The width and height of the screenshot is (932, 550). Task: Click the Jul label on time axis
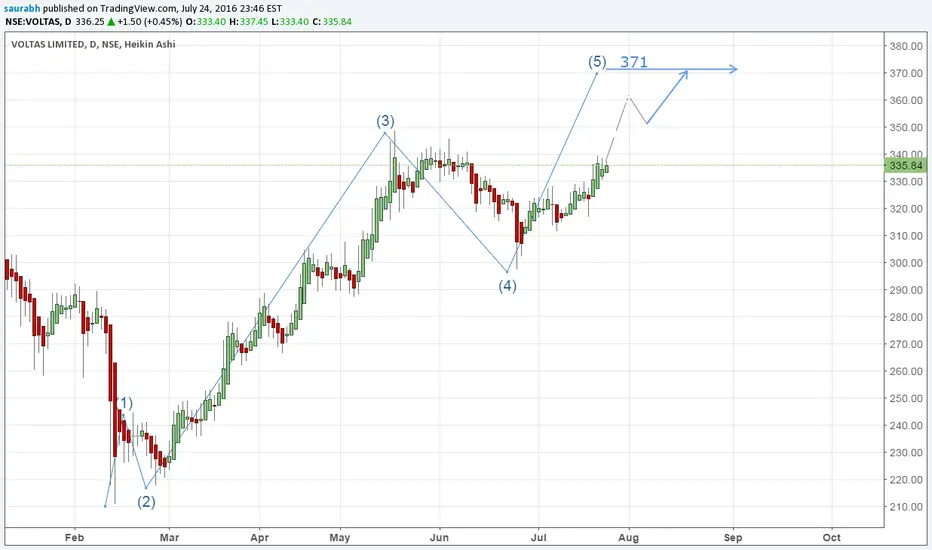click(x=539, y=538)
